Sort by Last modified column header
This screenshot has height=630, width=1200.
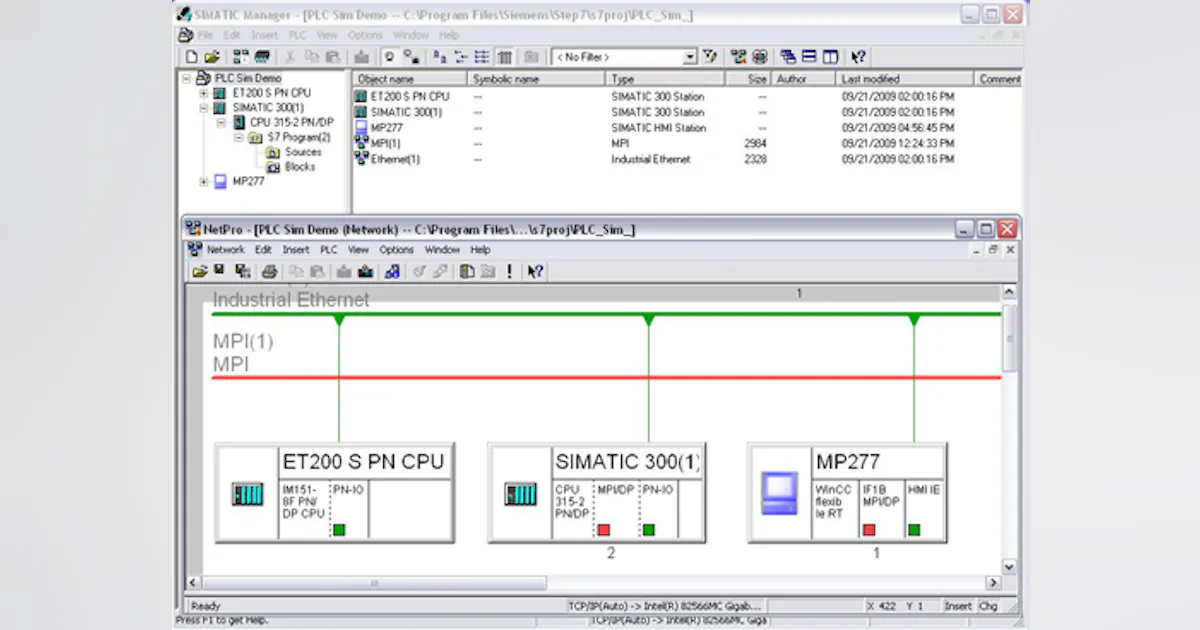point(905,78)
